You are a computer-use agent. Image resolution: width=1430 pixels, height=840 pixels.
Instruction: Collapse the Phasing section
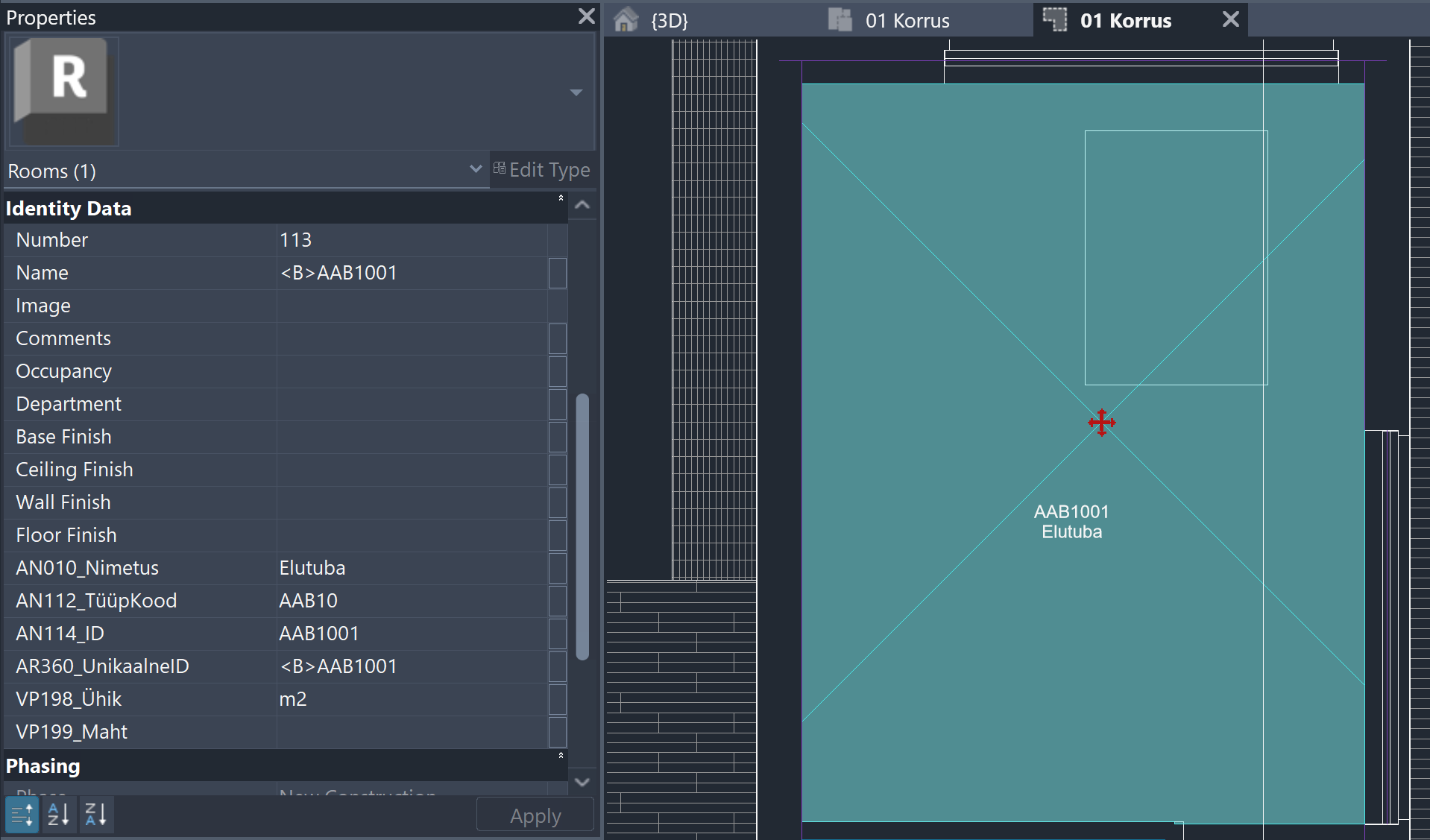(x=561, y=757)
